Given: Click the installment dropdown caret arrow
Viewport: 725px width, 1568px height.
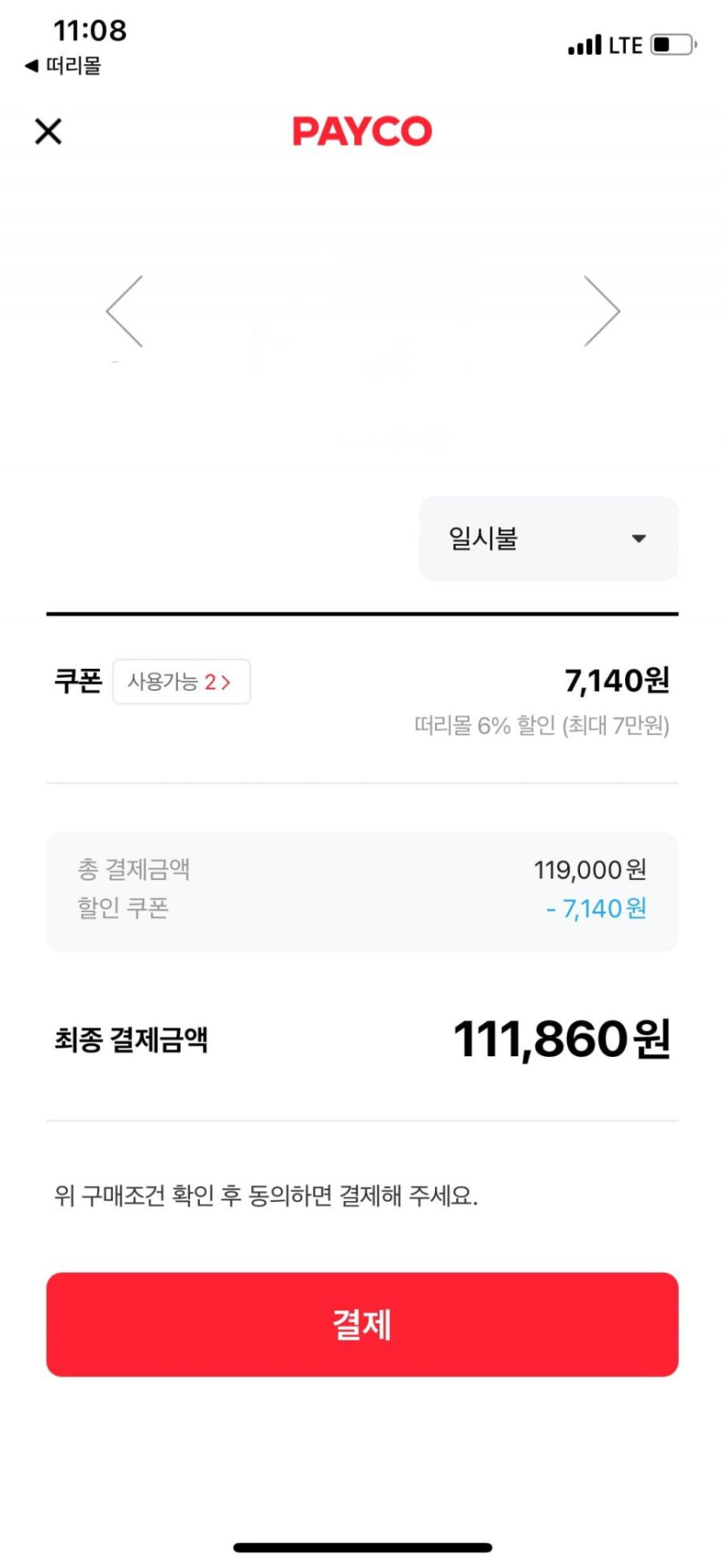Looking at the screenshot, I should click(x=639, y=538).
